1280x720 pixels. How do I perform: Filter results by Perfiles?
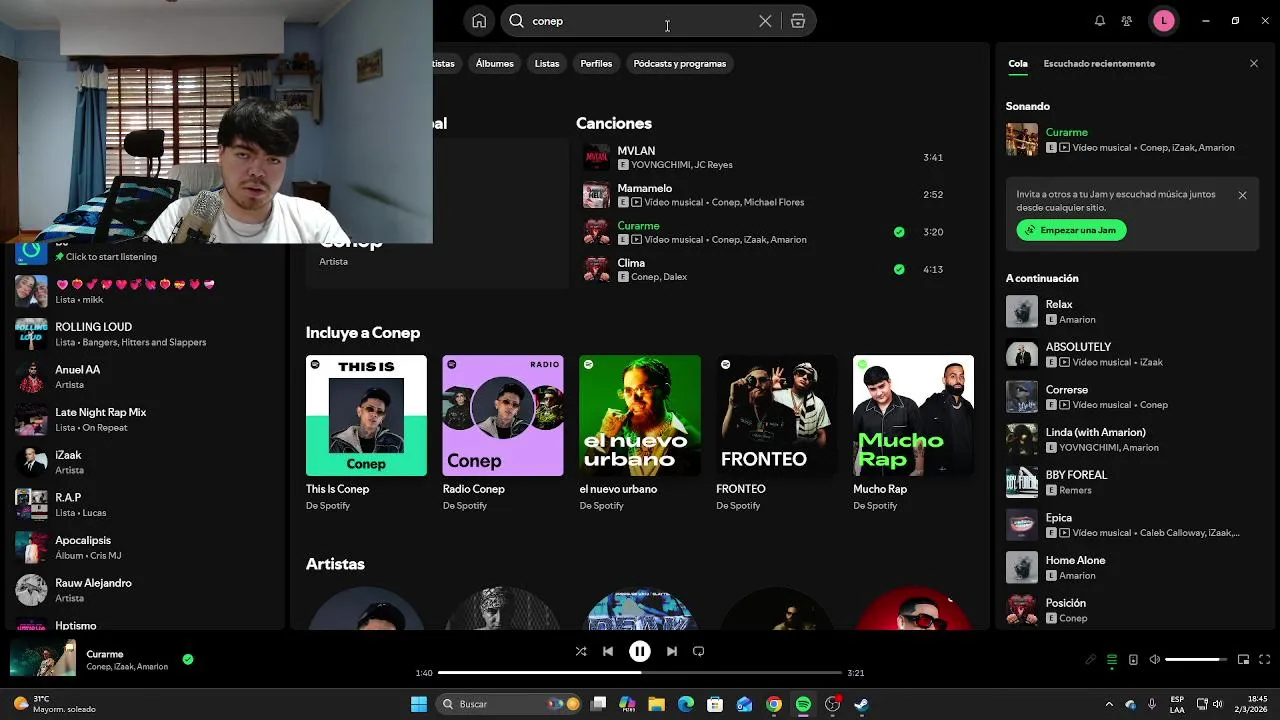coord(596,64)
